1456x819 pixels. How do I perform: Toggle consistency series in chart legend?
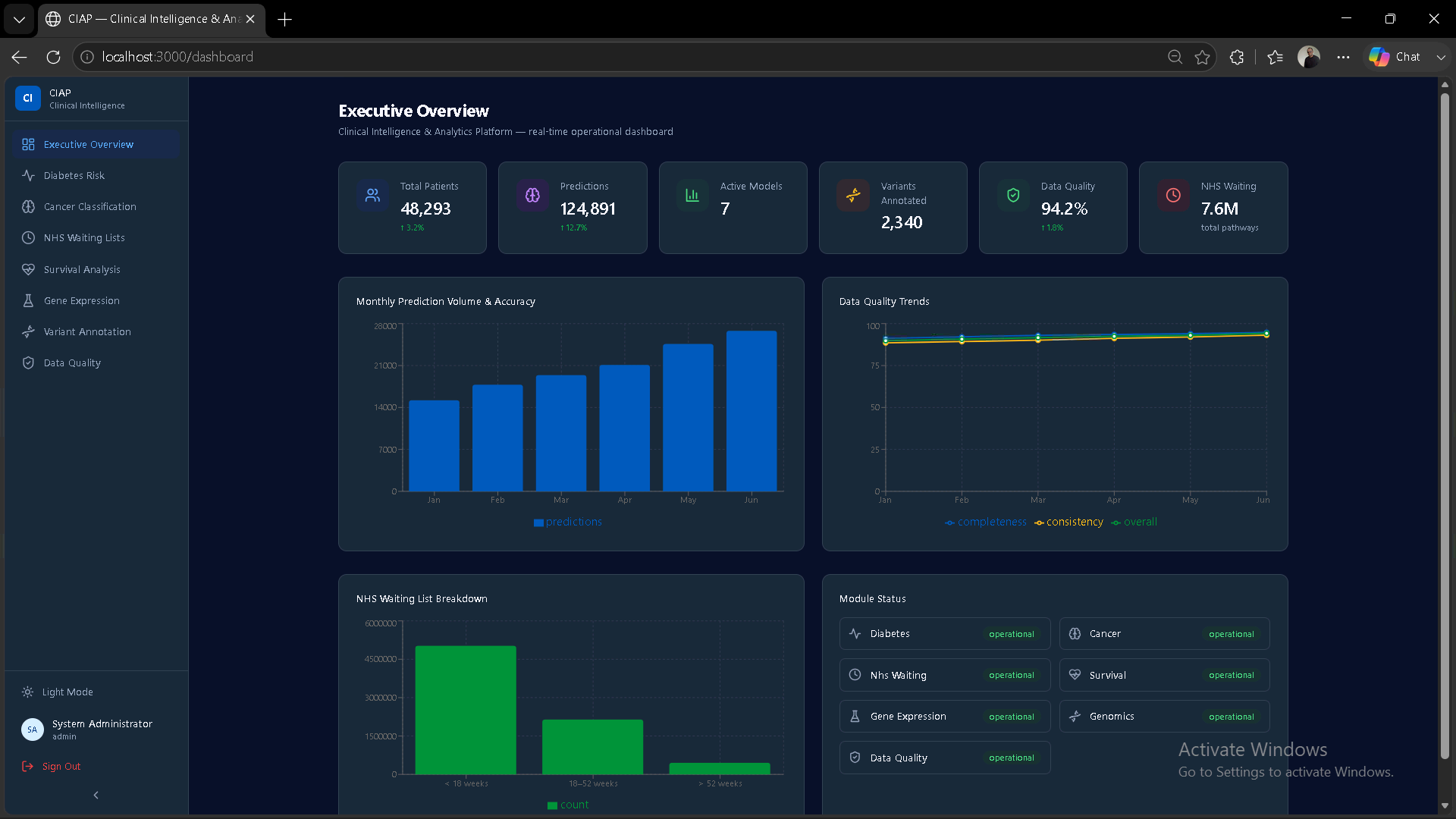click(x=1068, y=522)
